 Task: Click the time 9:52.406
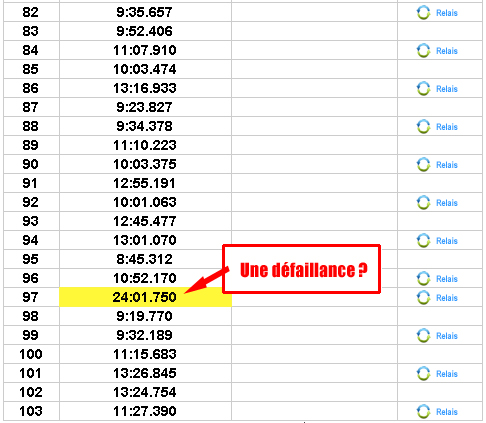pyautogui.click(x=144, y=31)
